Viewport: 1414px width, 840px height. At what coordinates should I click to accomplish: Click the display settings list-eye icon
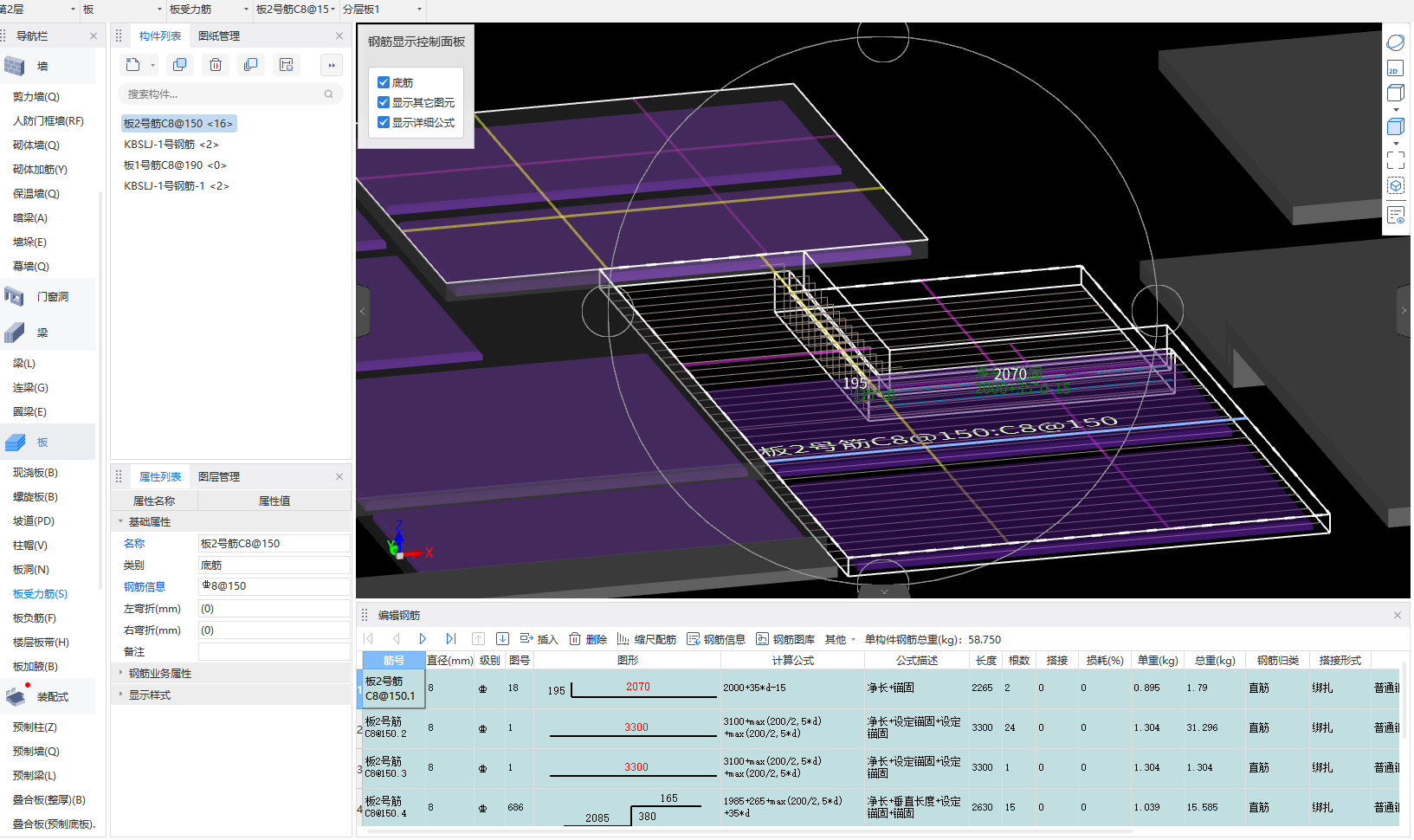[x=1395, y=215]
